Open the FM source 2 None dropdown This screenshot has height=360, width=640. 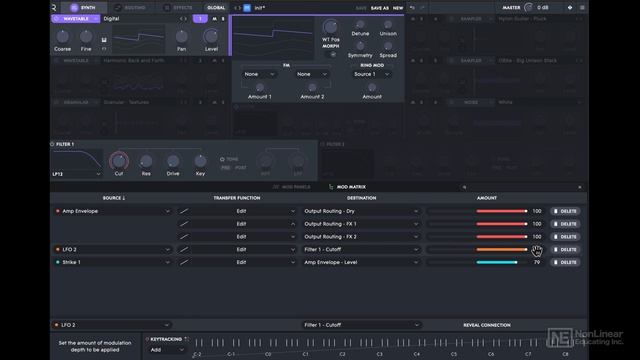[312, 74]
